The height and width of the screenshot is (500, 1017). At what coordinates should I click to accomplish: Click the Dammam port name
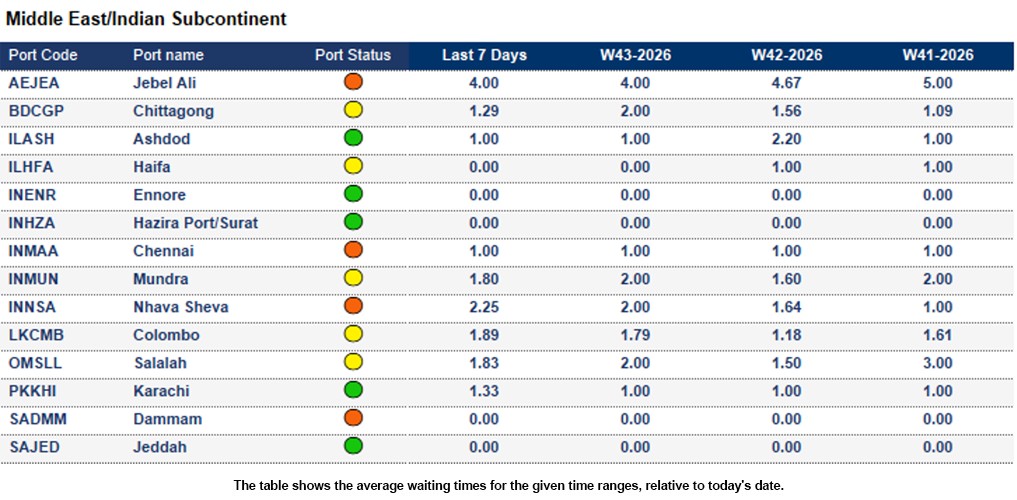point(167,419)
